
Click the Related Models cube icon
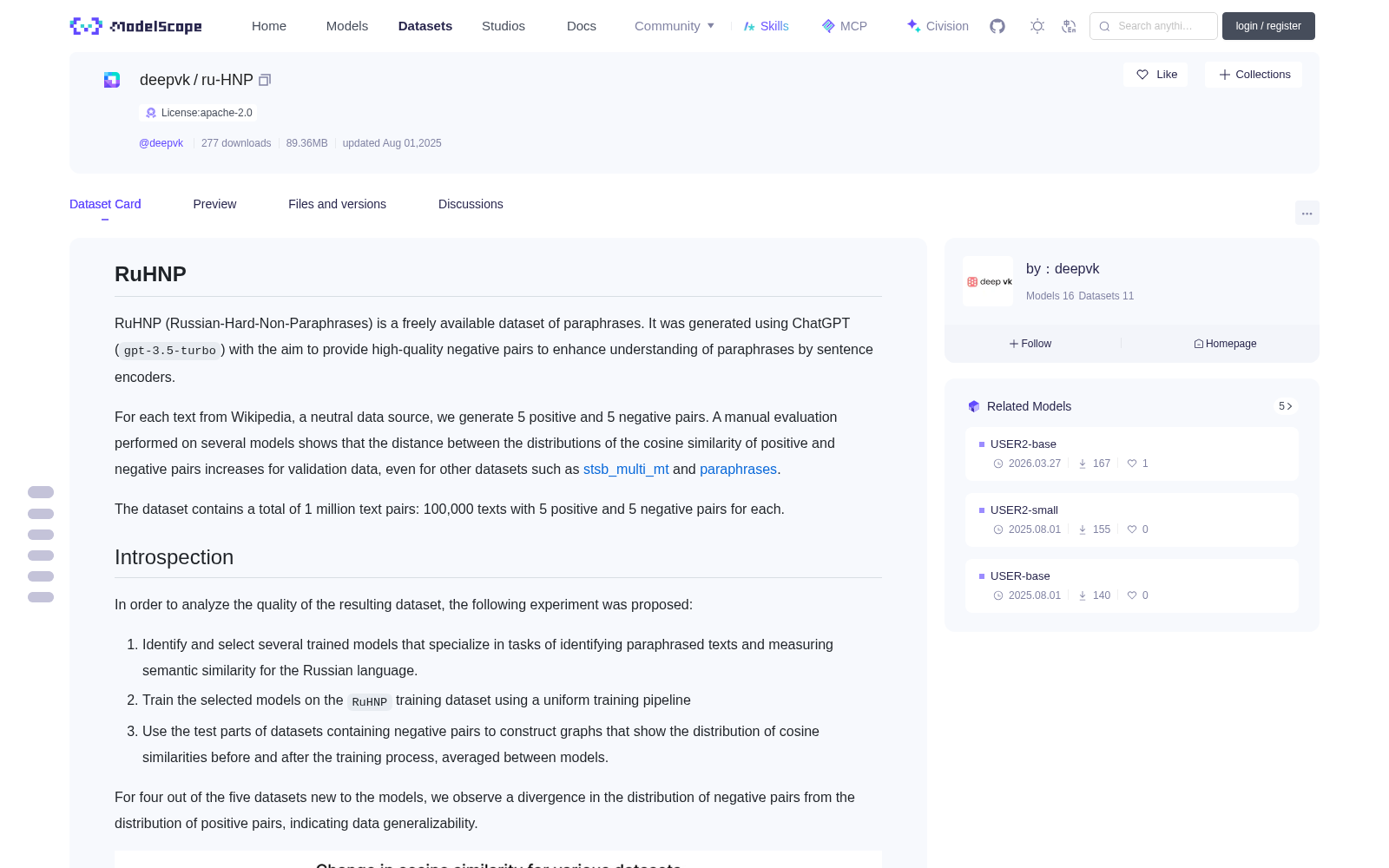[974, 406]
